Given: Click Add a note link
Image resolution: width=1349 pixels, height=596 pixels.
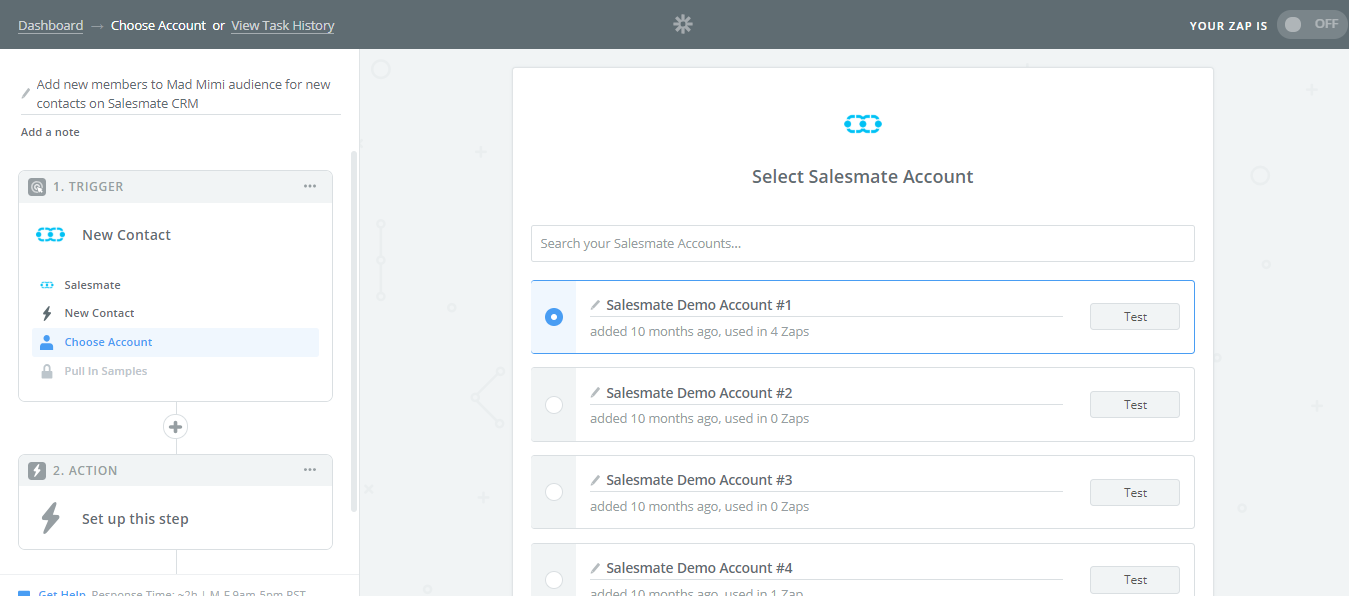Looking at the screenshot, I should click(50, 132).
